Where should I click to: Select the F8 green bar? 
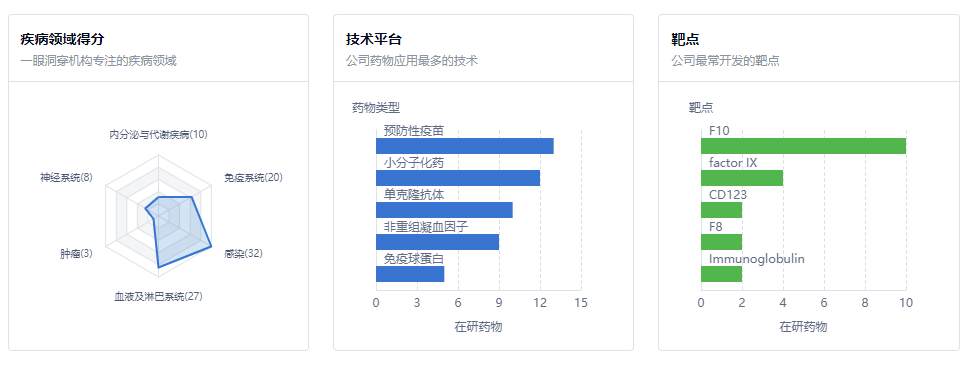[721, 242]
